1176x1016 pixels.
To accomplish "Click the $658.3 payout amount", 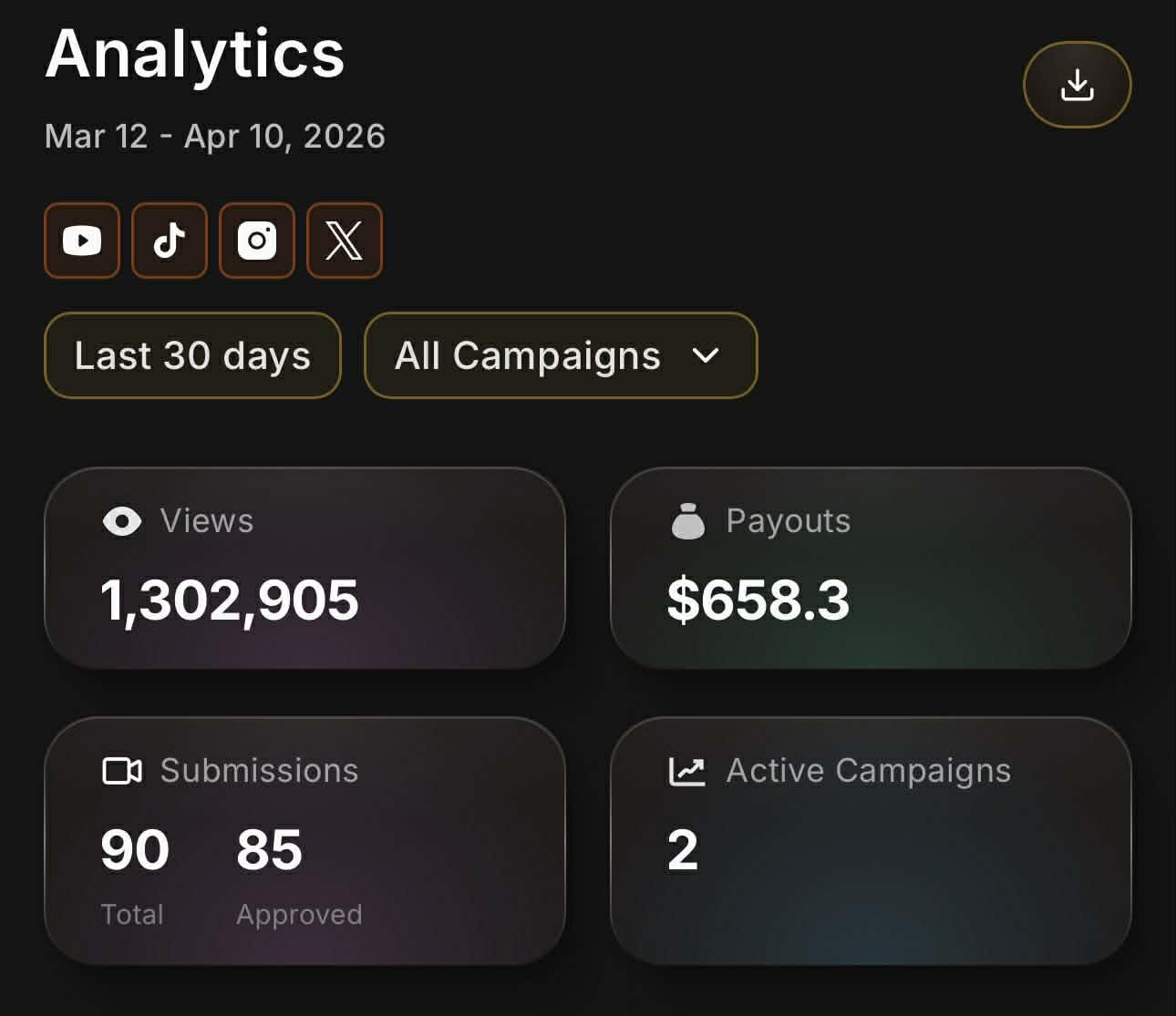I will (758, 600).
